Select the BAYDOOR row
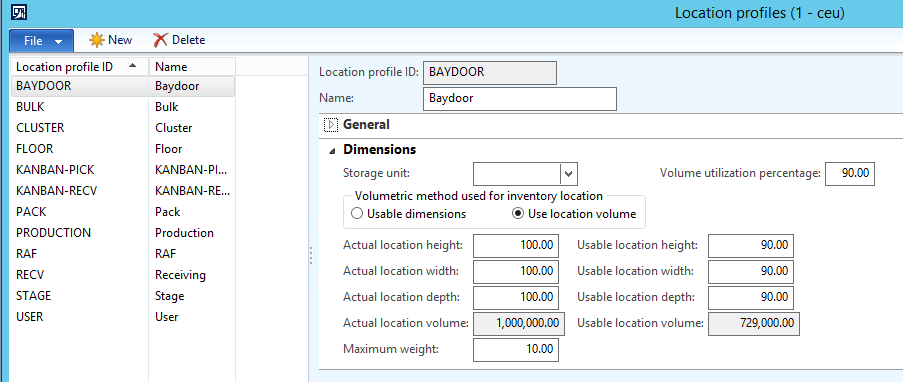 pyautogui.click(x=123, y=86)
